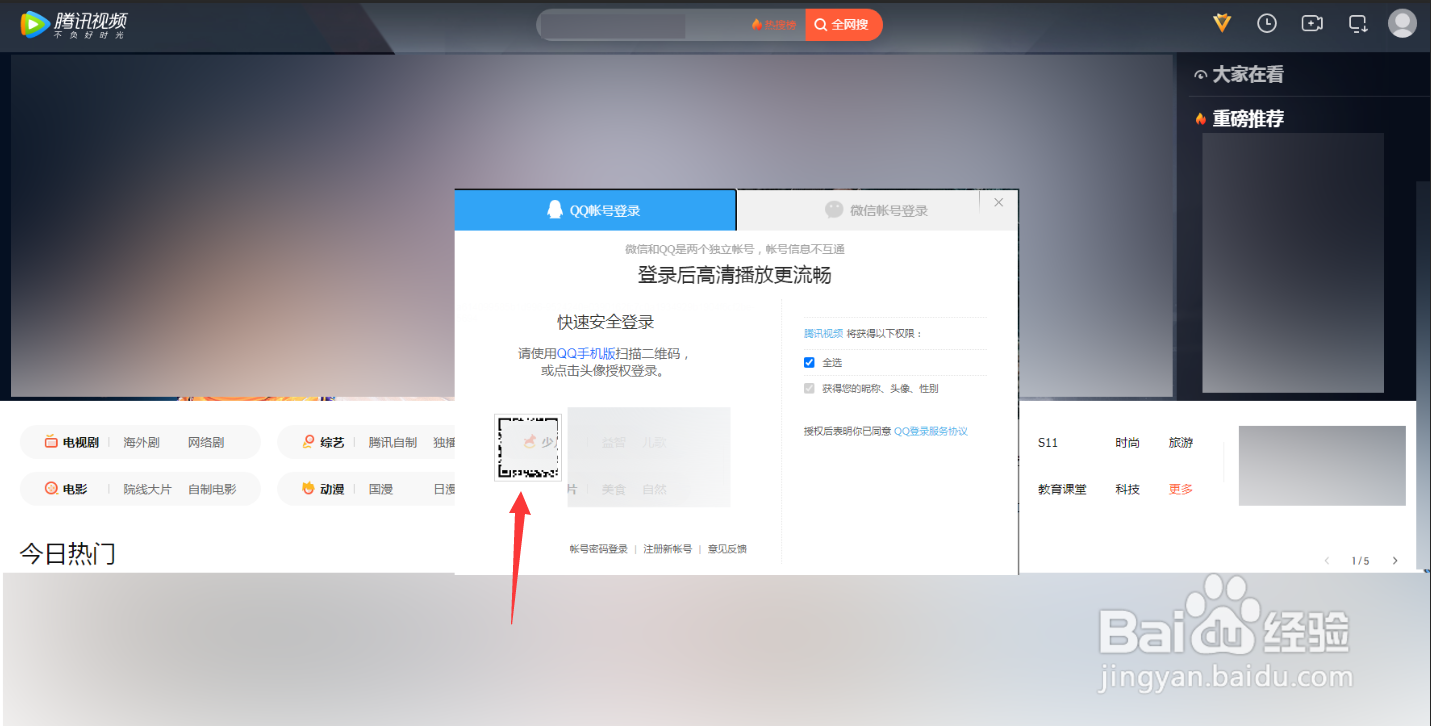Open the 热搜榜 hot search link
The height and width of the screenshot is (726, 1431).
[x=774, y=25]
